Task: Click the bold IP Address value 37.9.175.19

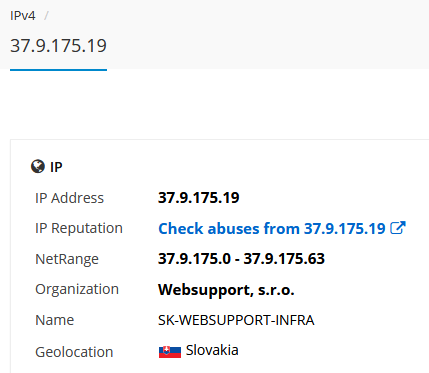Action: pyautogui.click(x=199, y=198)
